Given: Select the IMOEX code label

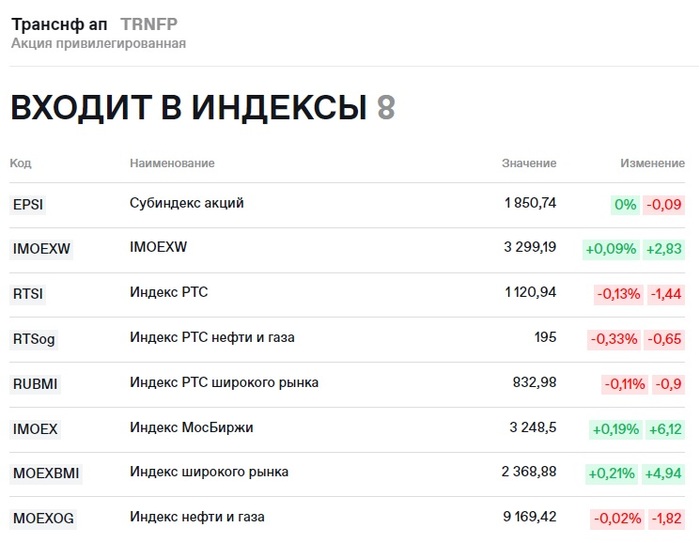Looking at the screenshot, I should (35, 429).
